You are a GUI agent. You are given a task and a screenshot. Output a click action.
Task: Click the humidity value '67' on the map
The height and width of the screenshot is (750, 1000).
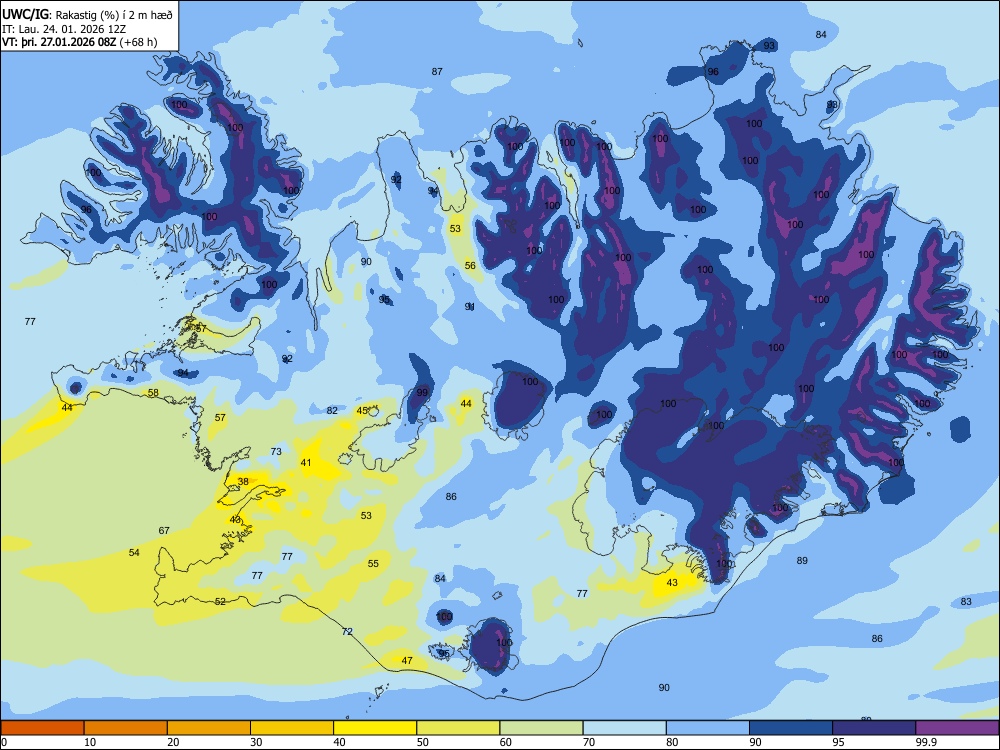[164, 531]
